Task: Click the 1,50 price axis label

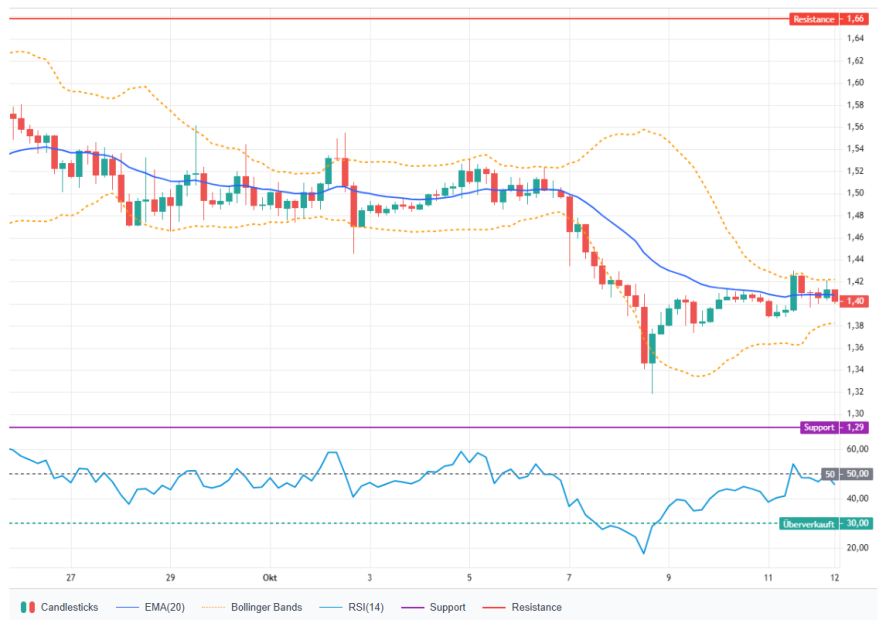Action: pos(855,193)
